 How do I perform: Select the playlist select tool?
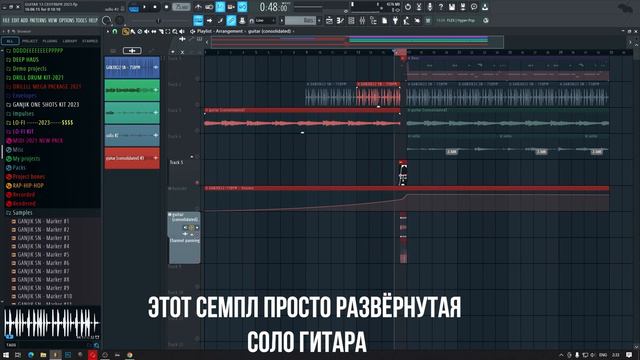click(168, 31)
